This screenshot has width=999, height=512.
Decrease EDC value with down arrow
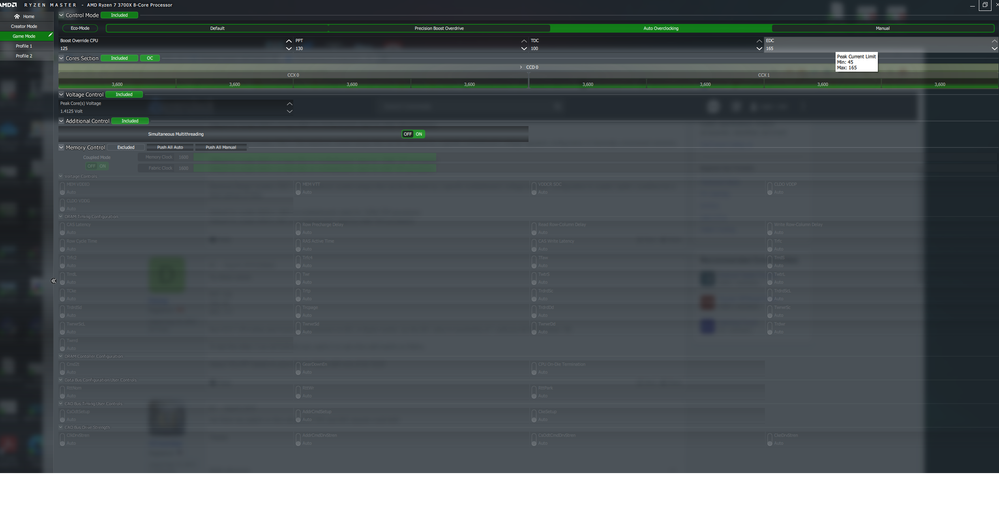(x=995, y=48)
